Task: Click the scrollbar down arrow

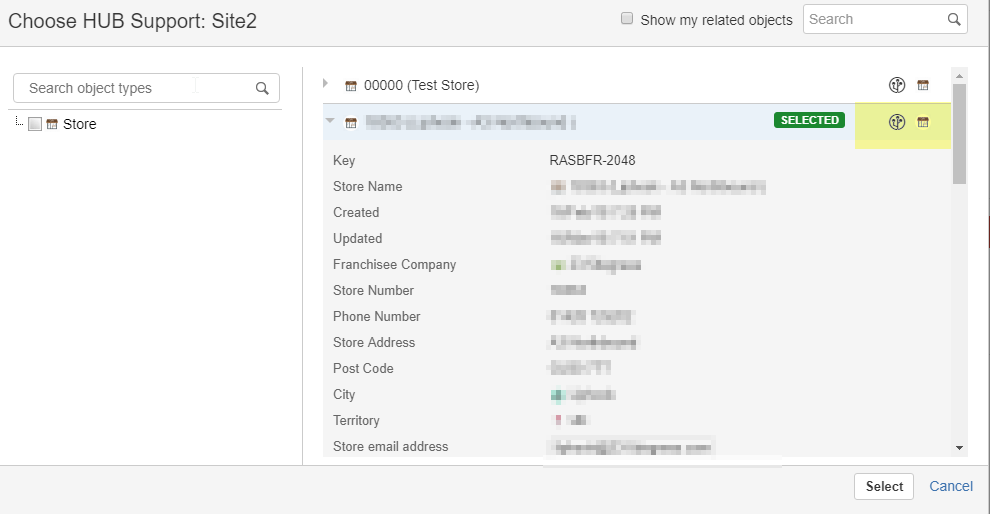Action: tap(959, 448)
